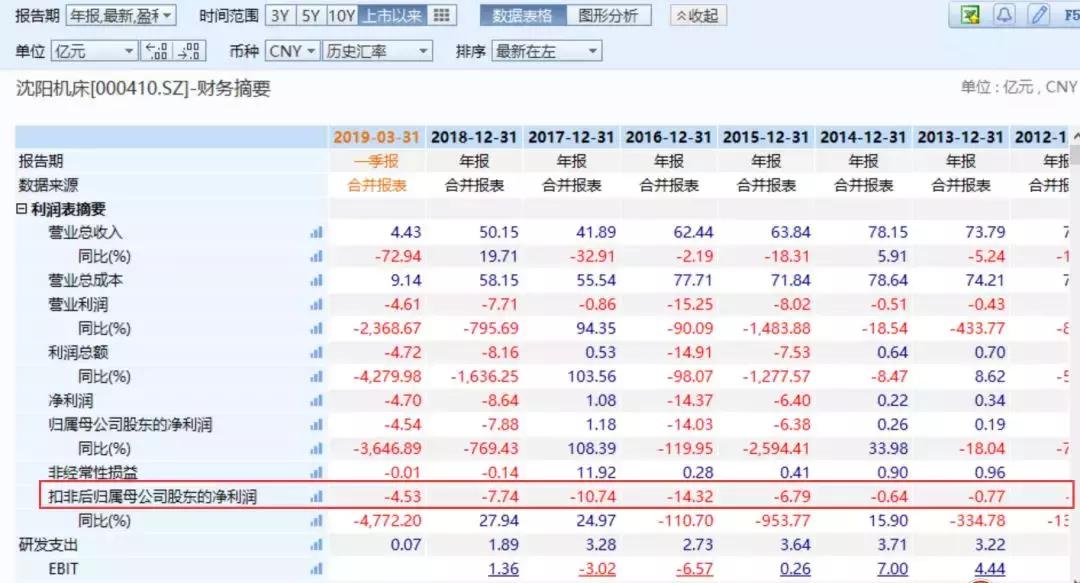Open EBIT value 1.36 link

click(x=503, y=569)
